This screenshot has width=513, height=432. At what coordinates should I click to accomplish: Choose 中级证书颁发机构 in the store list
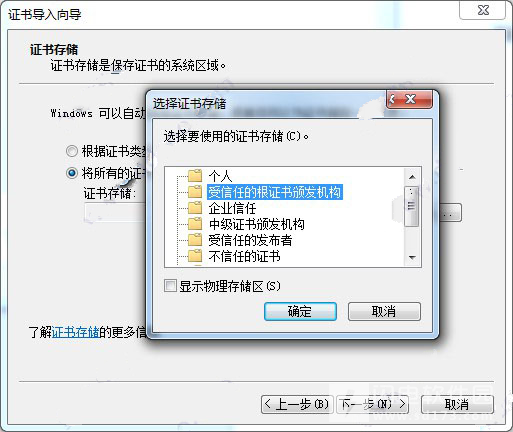tap(256, 224)
